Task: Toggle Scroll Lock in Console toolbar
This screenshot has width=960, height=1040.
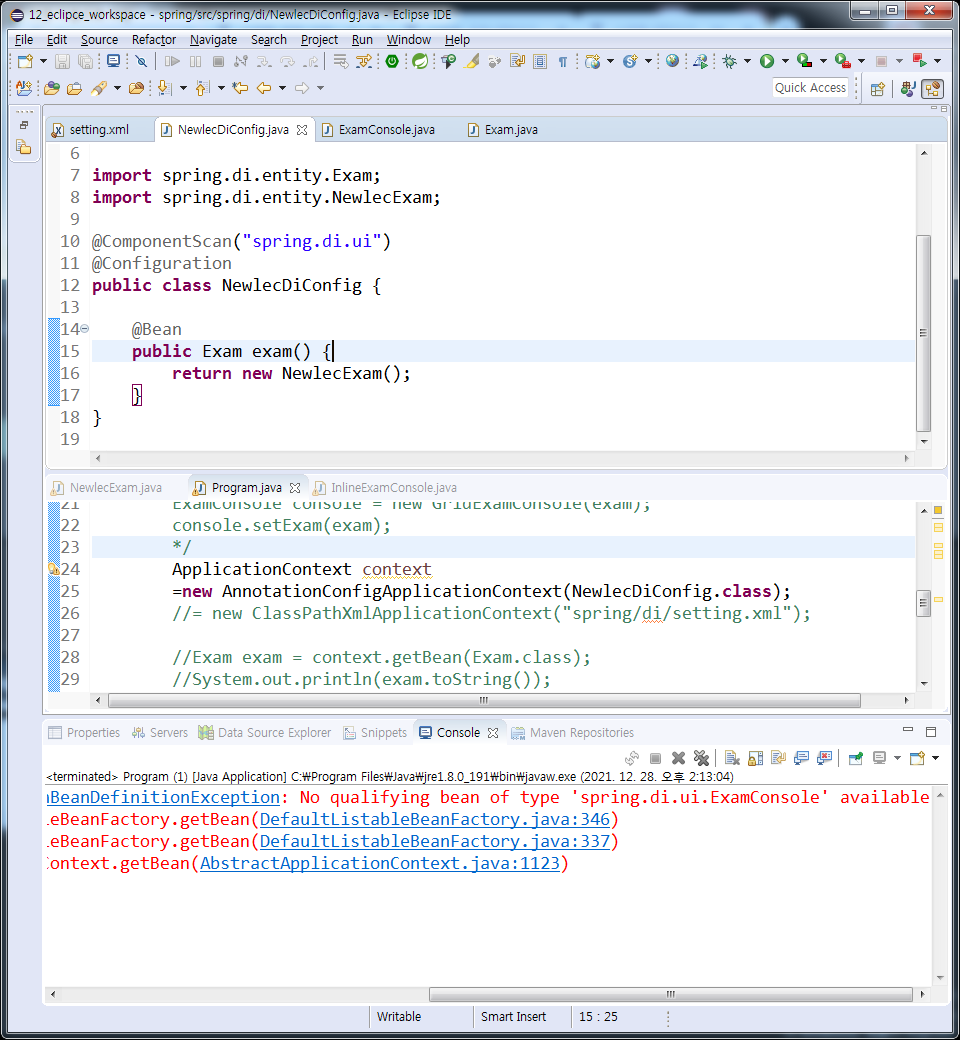Action: point(755,758)
